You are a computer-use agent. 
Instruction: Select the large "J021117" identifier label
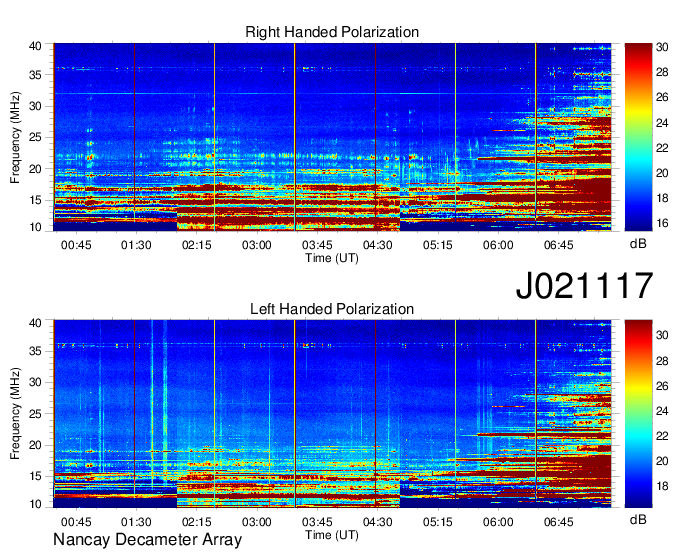[x=584, y=285]
